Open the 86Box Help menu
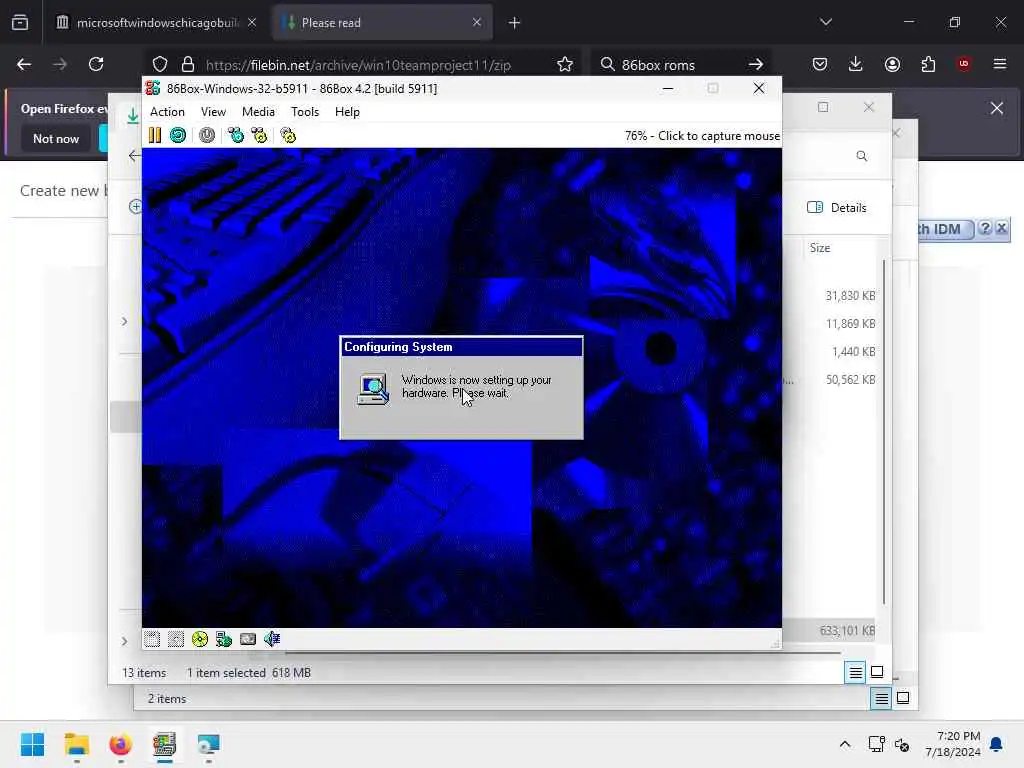 click(347, 112)
